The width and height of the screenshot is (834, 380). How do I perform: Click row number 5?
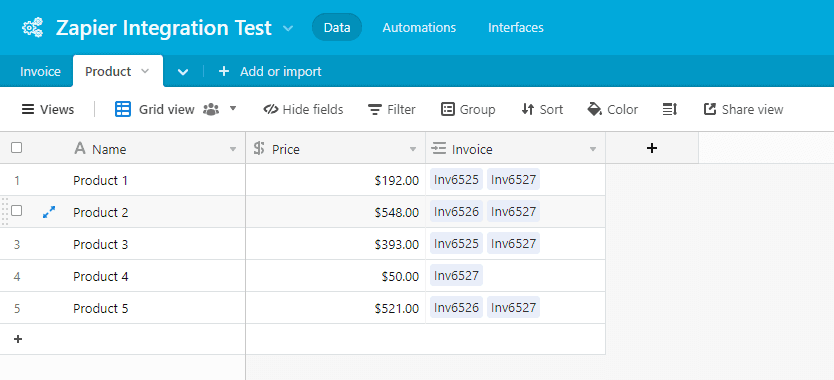[17, 309]
